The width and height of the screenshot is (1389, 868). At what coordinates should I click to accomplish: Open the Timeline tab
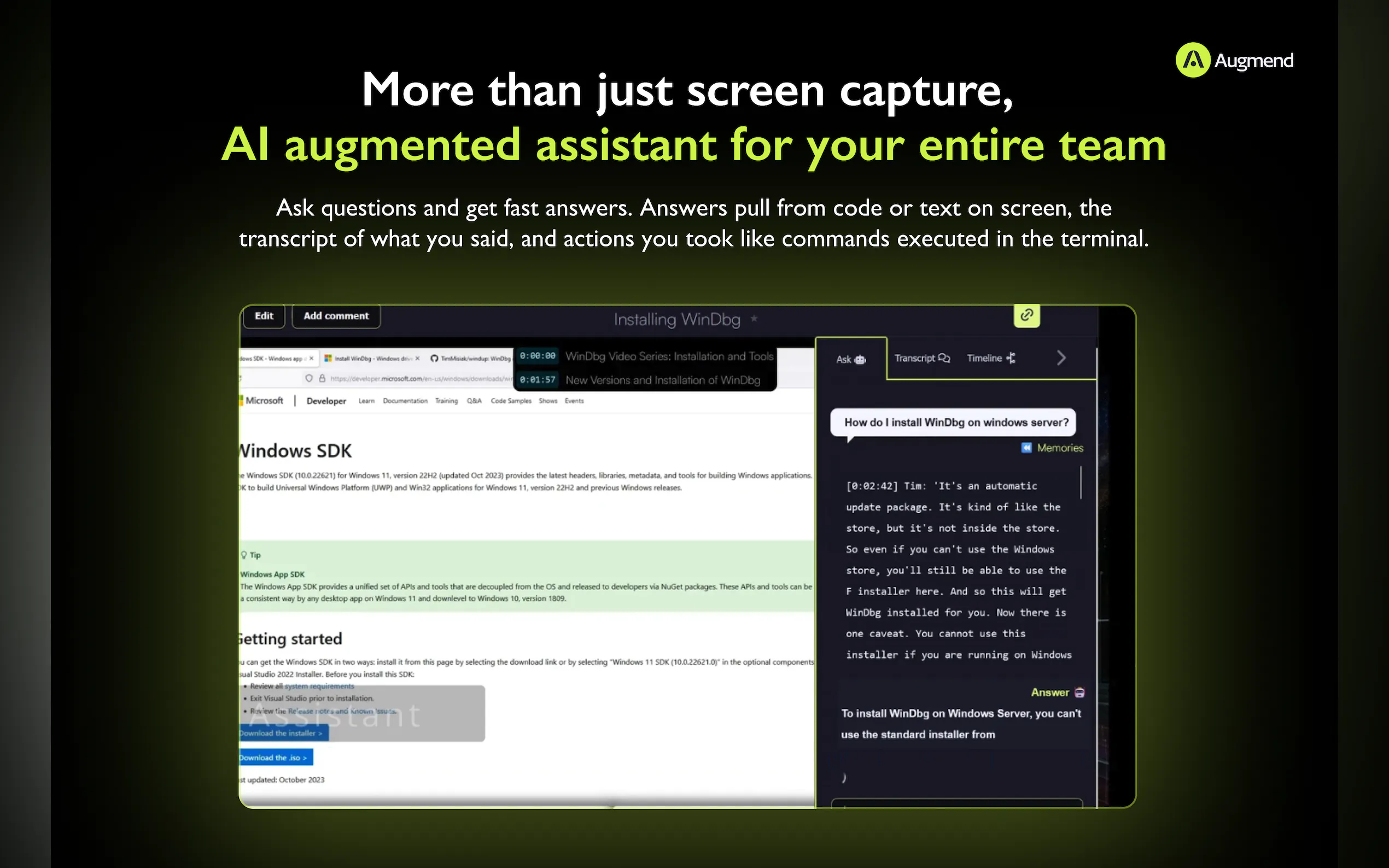pyautogui.click(x=991, y=358)
